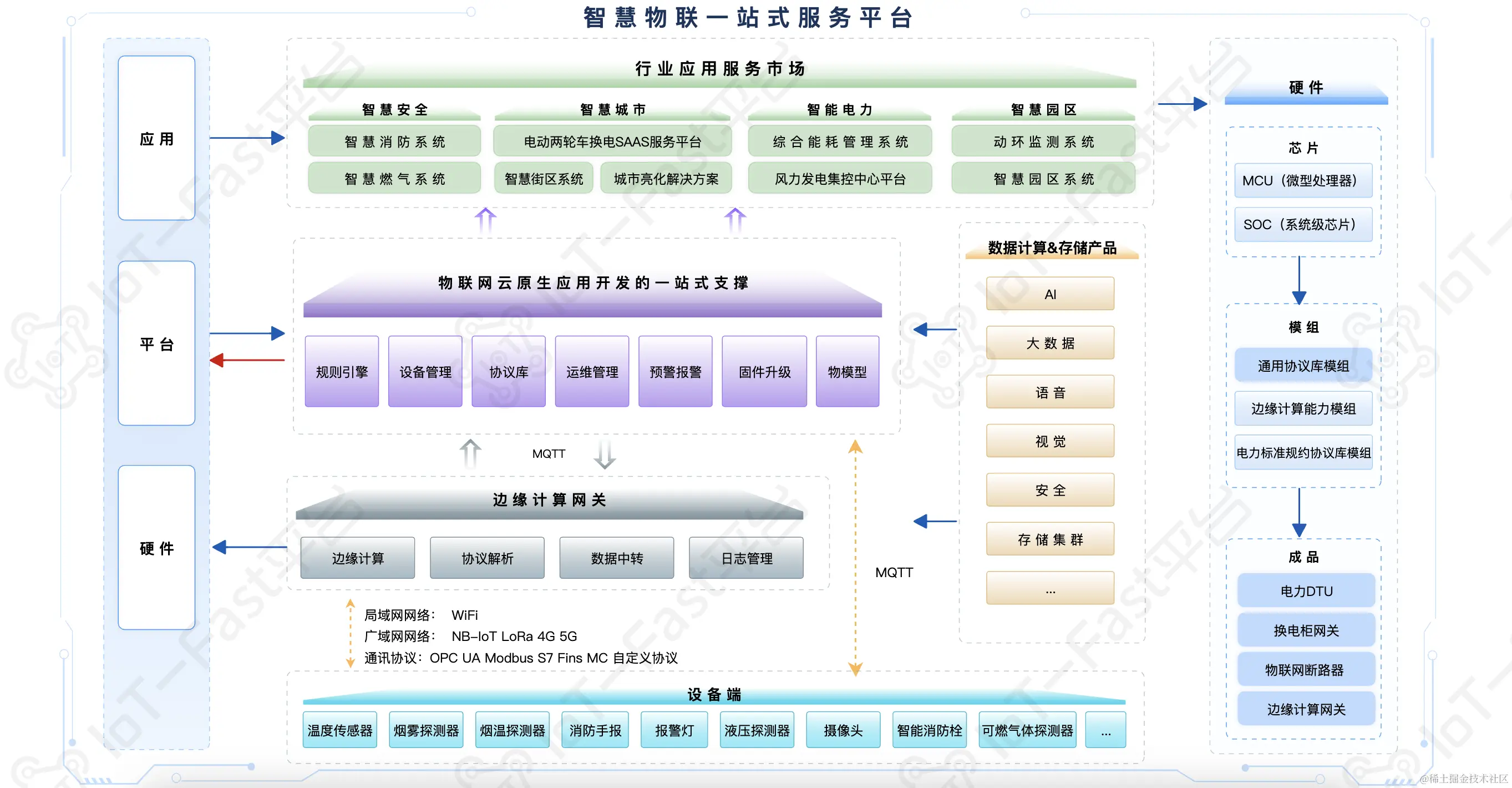Click the blue arrow pointing to 硬件 header
Screen dimensions: 1512x788
[1181, 104]
